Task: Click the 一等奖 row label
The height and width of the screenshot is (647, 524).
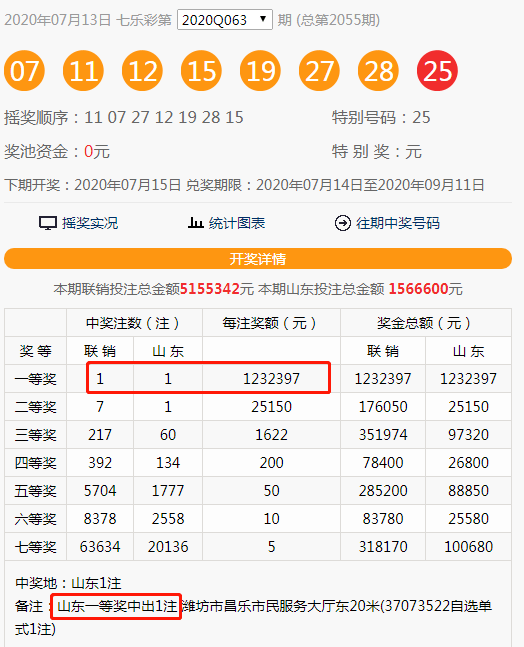Action: pyautogui.click(x=35, y=379)
